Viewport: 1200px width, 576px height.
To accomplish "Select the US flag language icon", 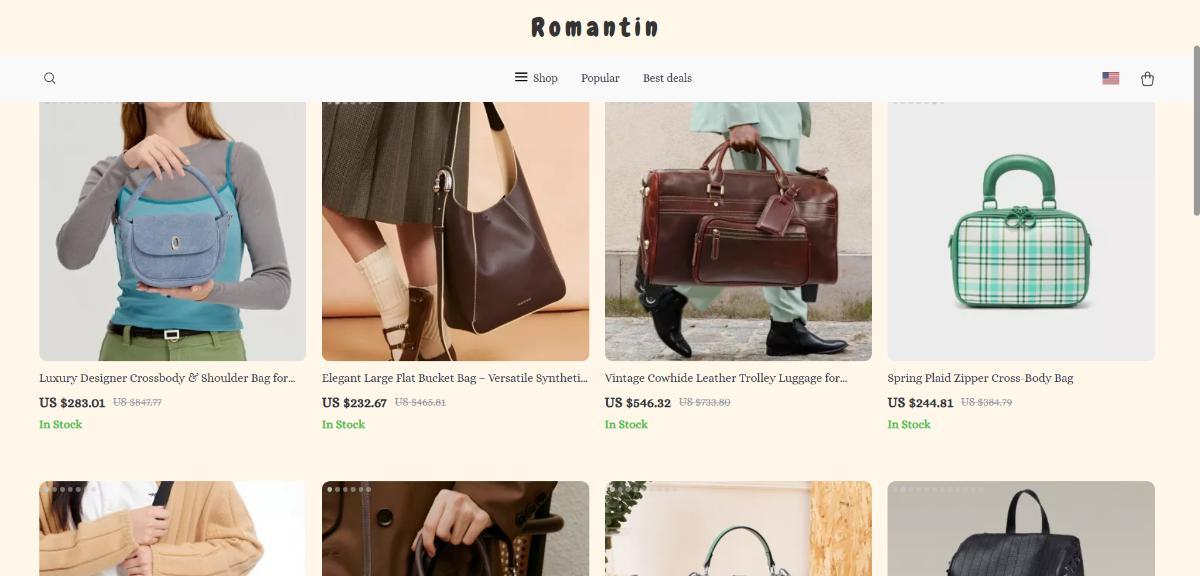I will coord(1110,78).
